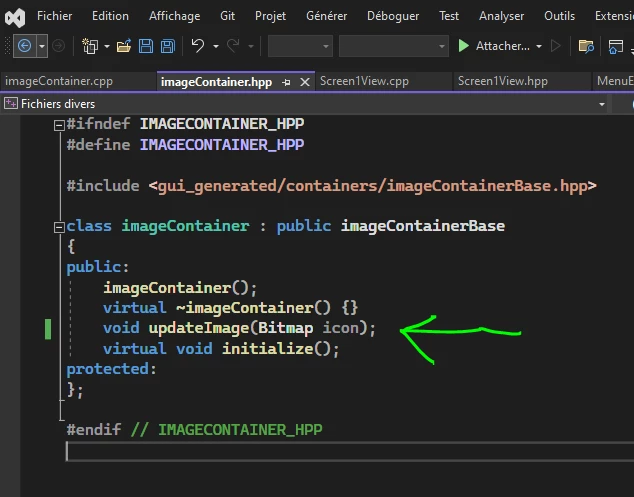Open the New Project dropdown arrow

107,47
